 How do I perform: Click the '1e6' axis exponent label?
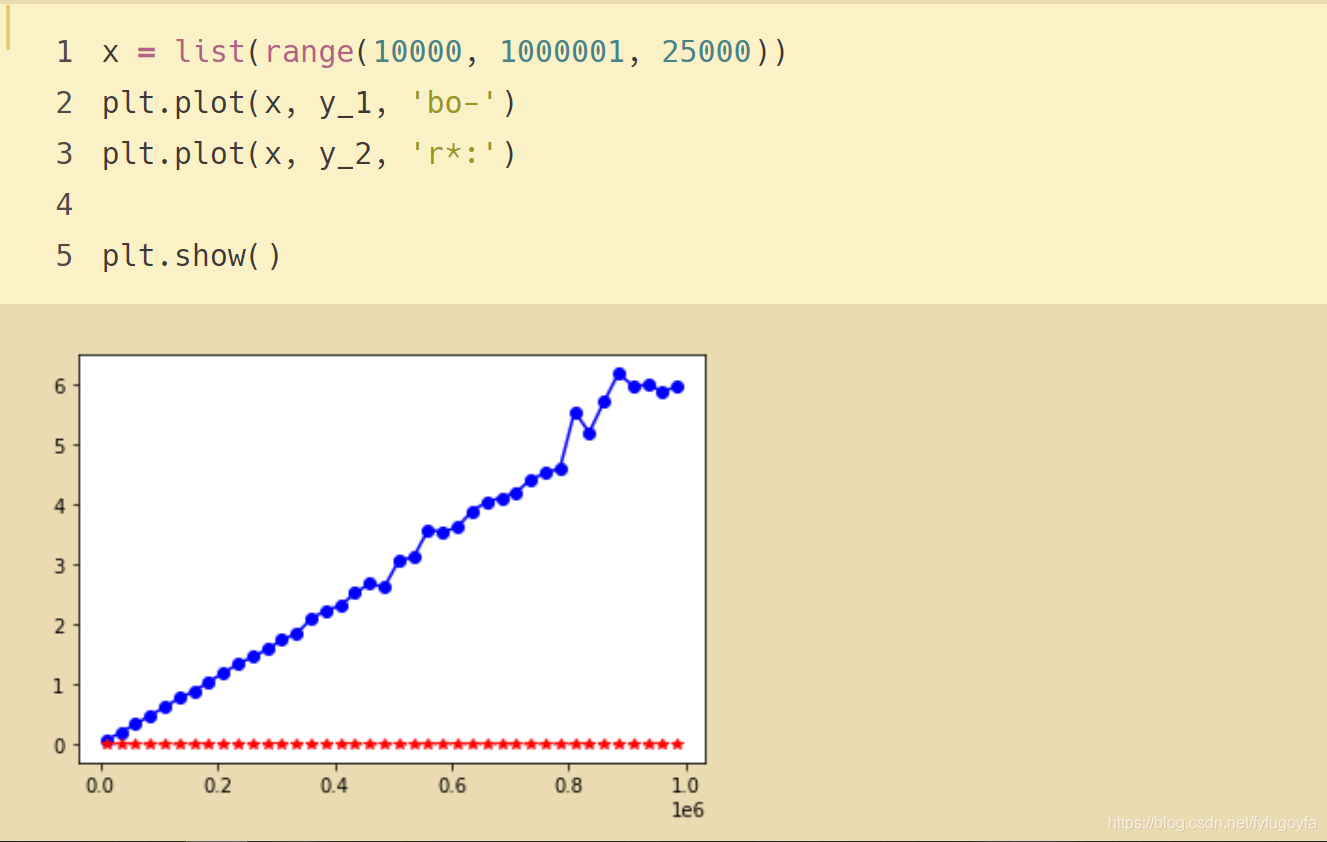pos(686,810)
